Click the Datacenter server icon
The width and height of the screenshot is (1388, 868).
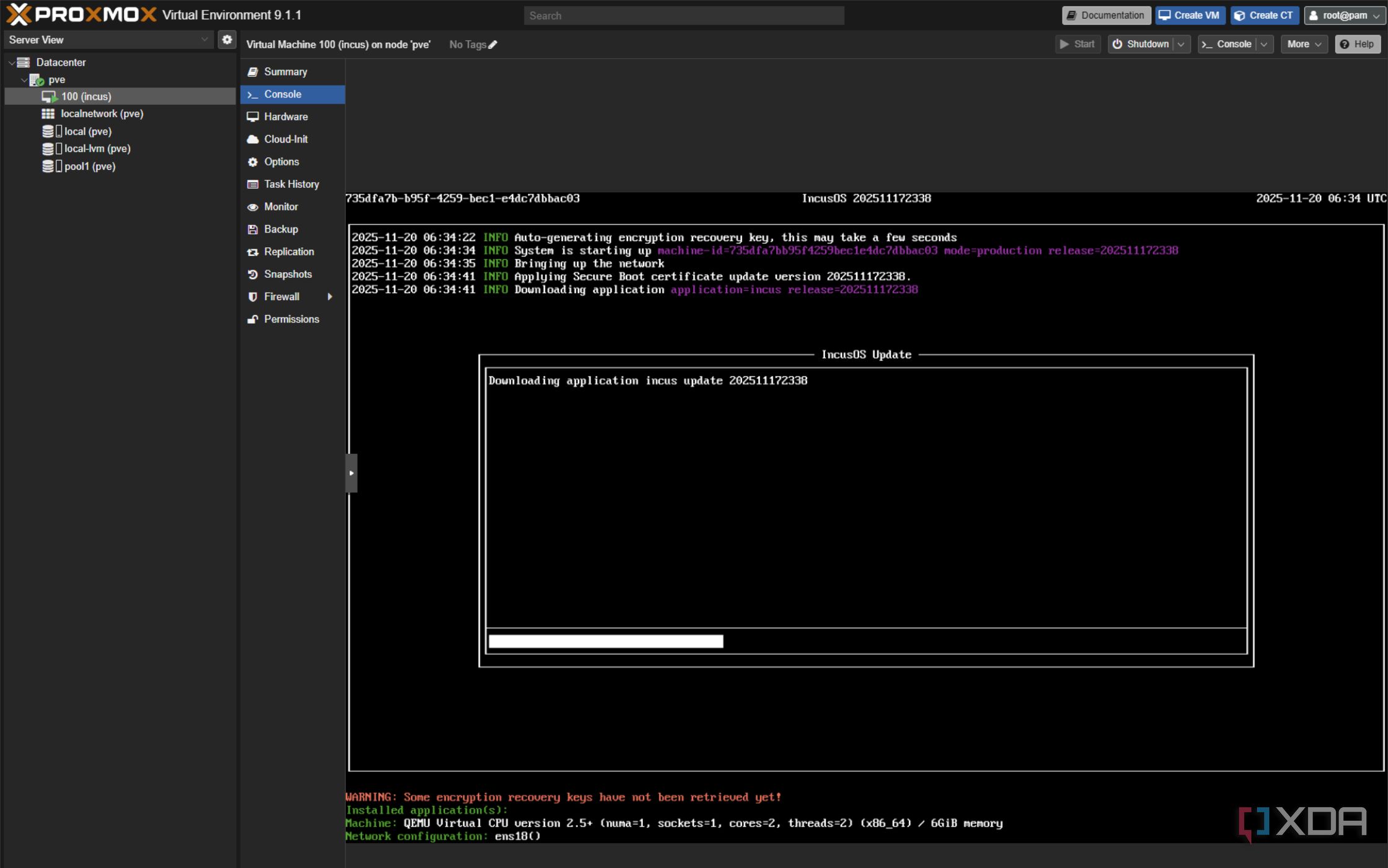point(24,63)
